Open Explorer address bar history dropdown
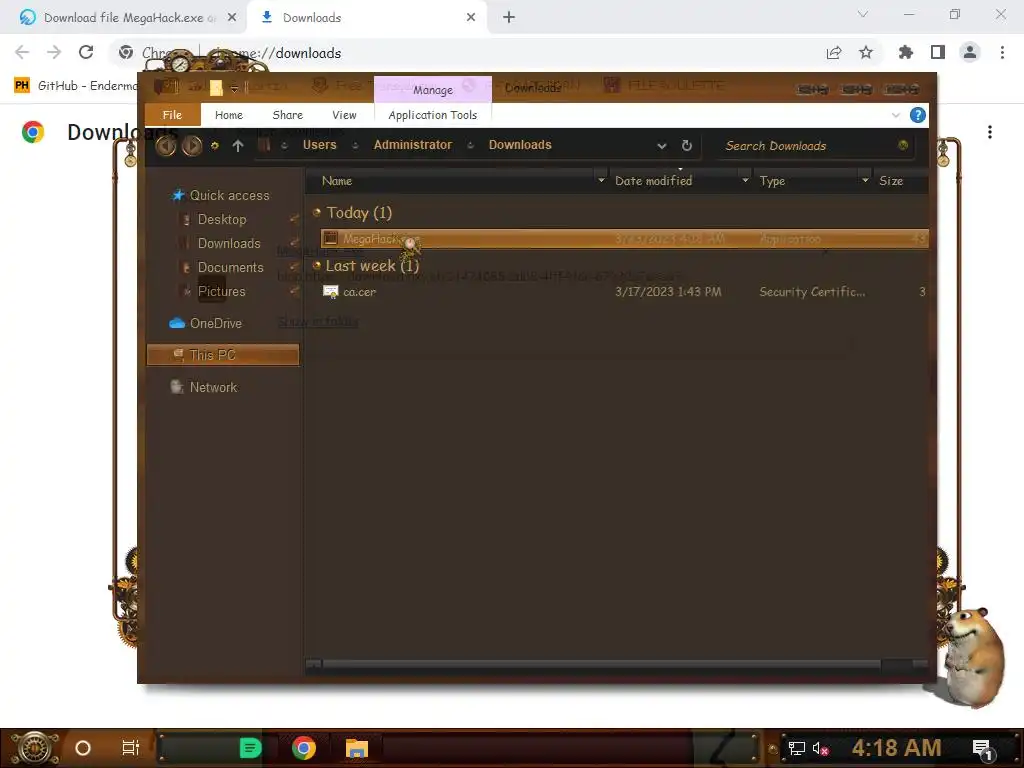This screenshot has width=1024, height=768. tap(662, 146)
